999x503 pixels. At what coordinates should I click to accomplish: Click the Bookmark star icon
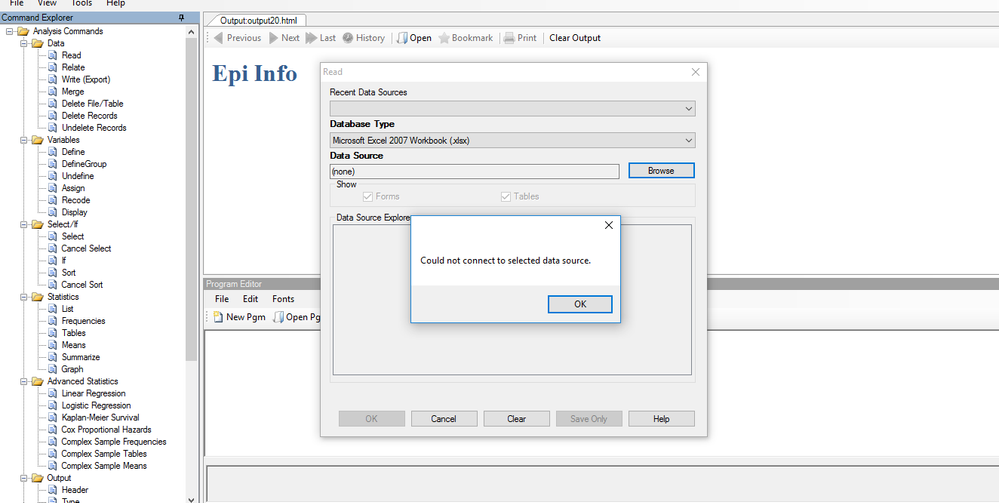click(x=444, y=38)
